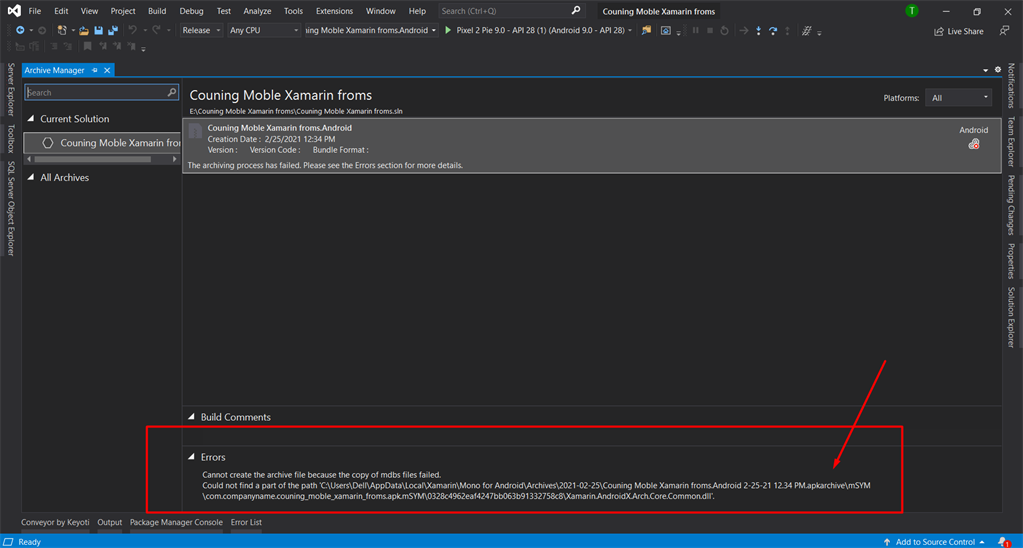
Task: Open the tab list dropdown arrow
Action: 985,70
